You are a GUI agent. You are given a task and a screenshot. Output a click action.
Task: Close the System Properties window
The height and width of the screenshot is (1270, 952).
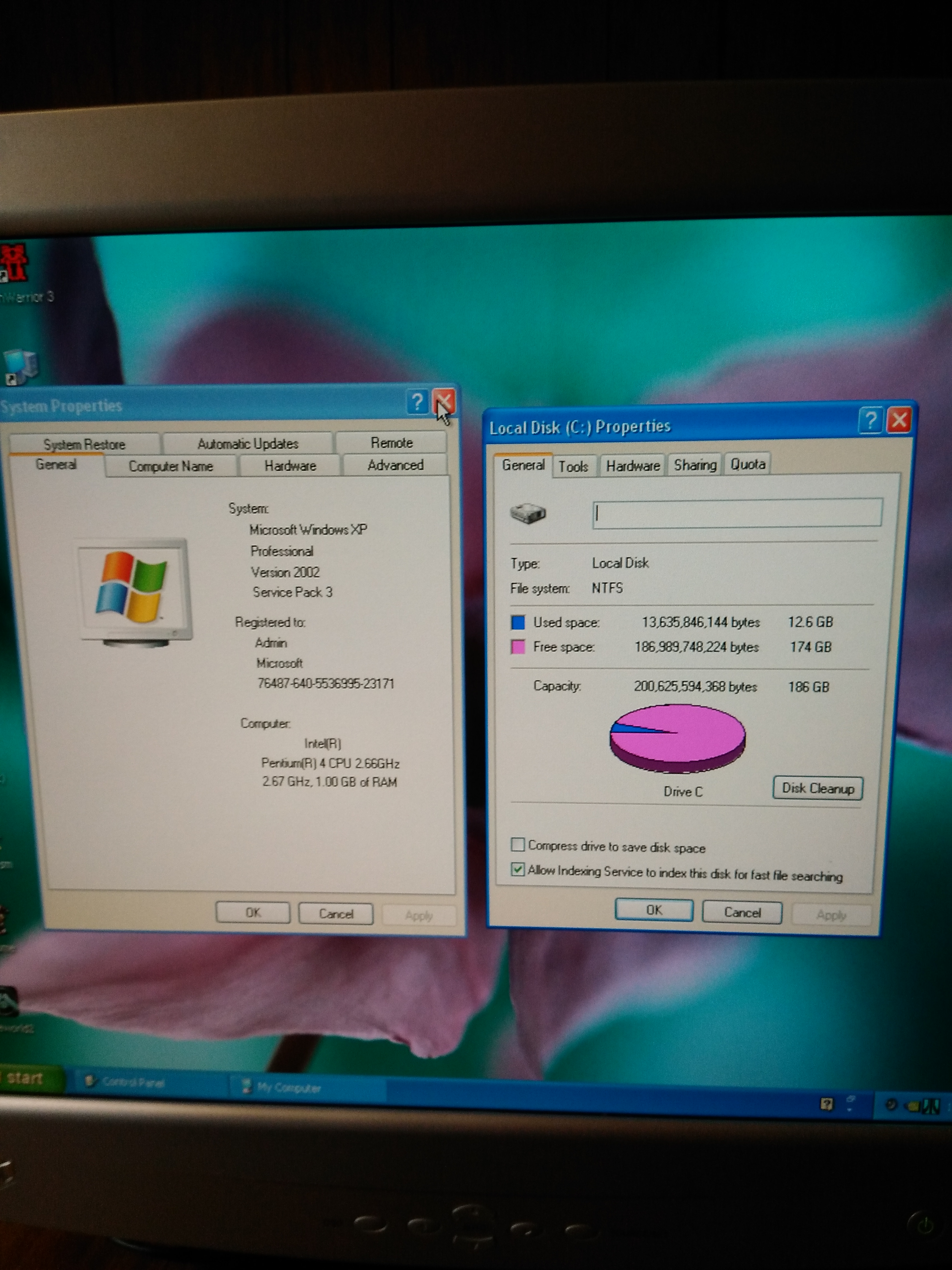click(444, 401)
